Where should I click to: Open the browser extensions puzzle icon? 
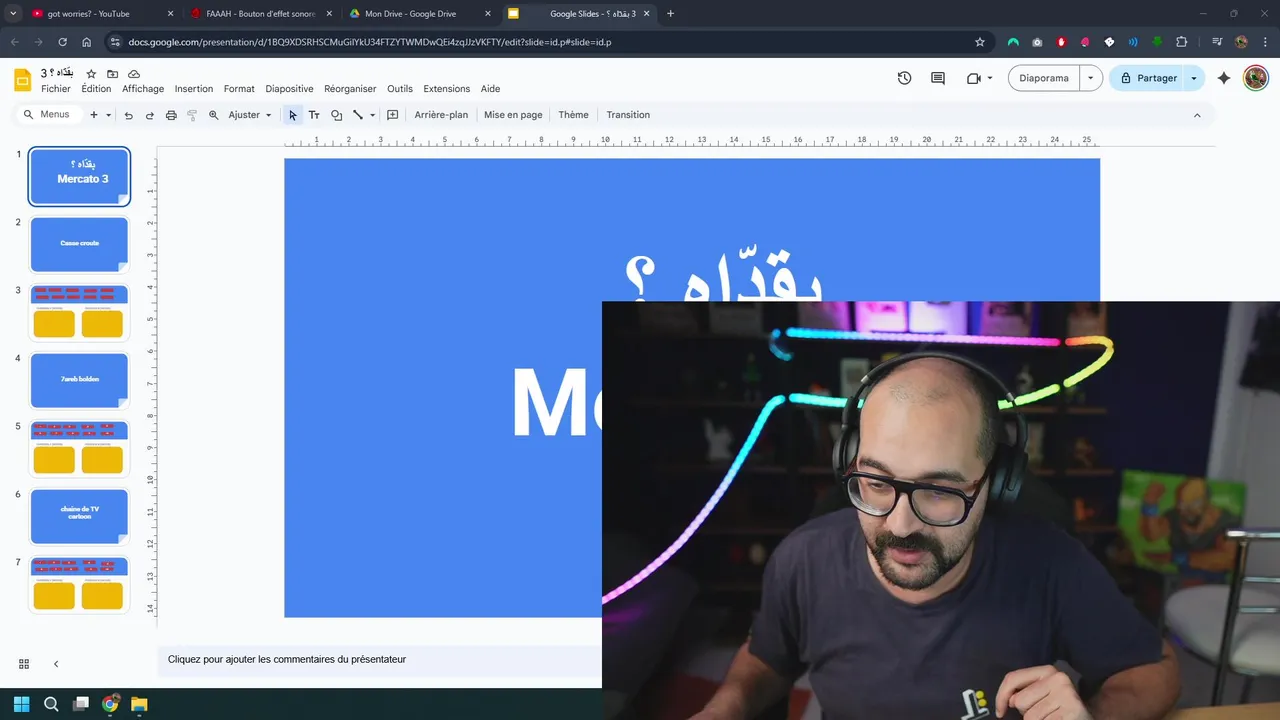(x=1182, y=42)
